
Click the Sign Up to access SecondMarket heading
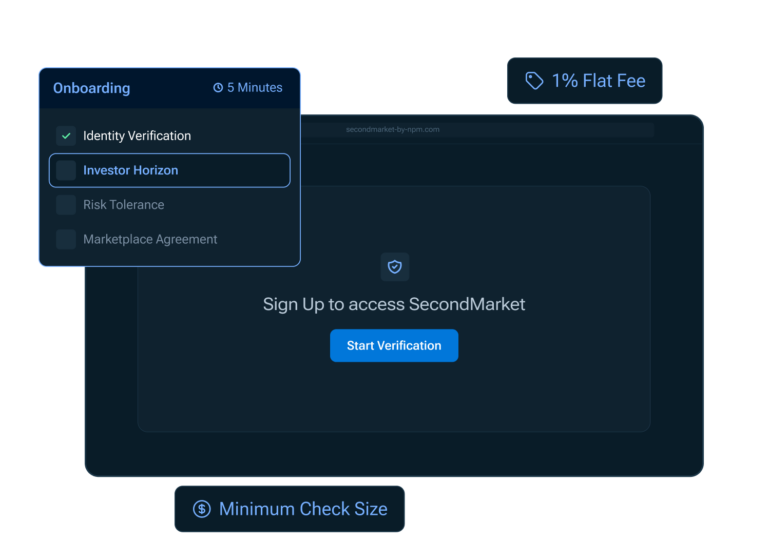tap(393, 304)
